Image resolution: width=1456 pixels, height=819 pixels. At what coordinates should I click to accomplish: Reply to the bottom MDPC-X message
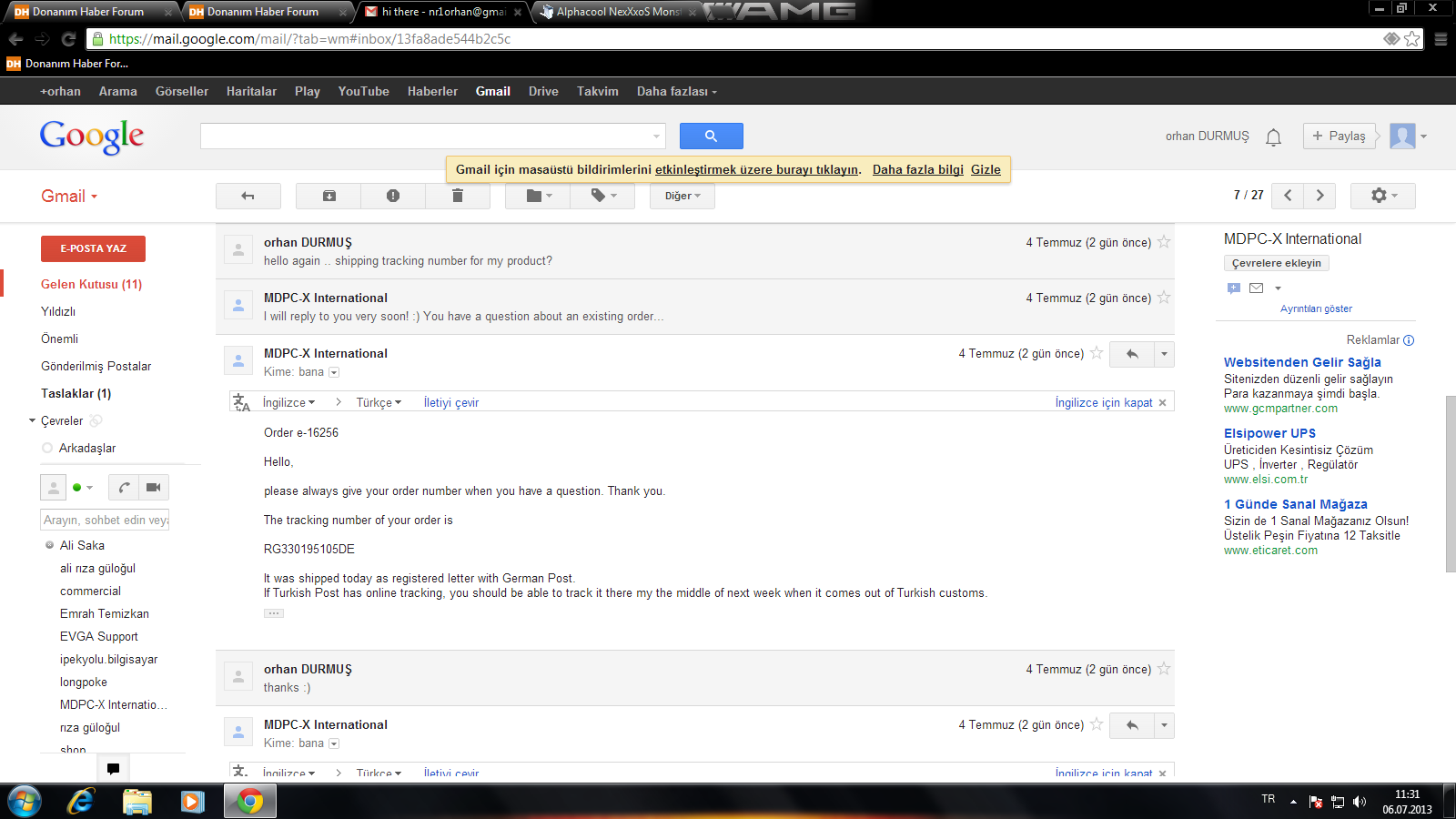pos(1132,725)
